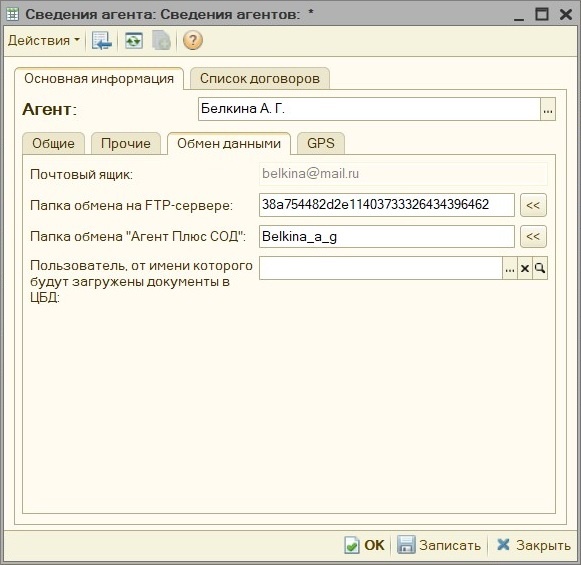Click the green refresh toolbar icon
Viewport: 581px width, 565px height.
pyautogui.click(x=134, y=40)
